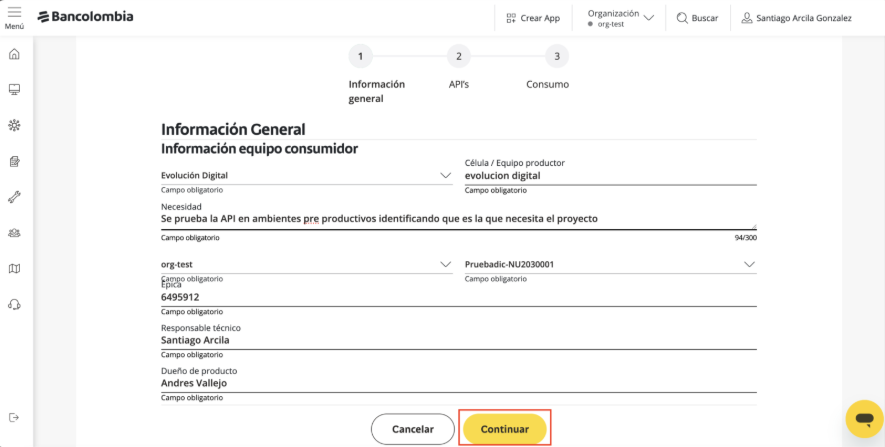Click the logout icon at sidebar bottom

[x=14, y=417]
